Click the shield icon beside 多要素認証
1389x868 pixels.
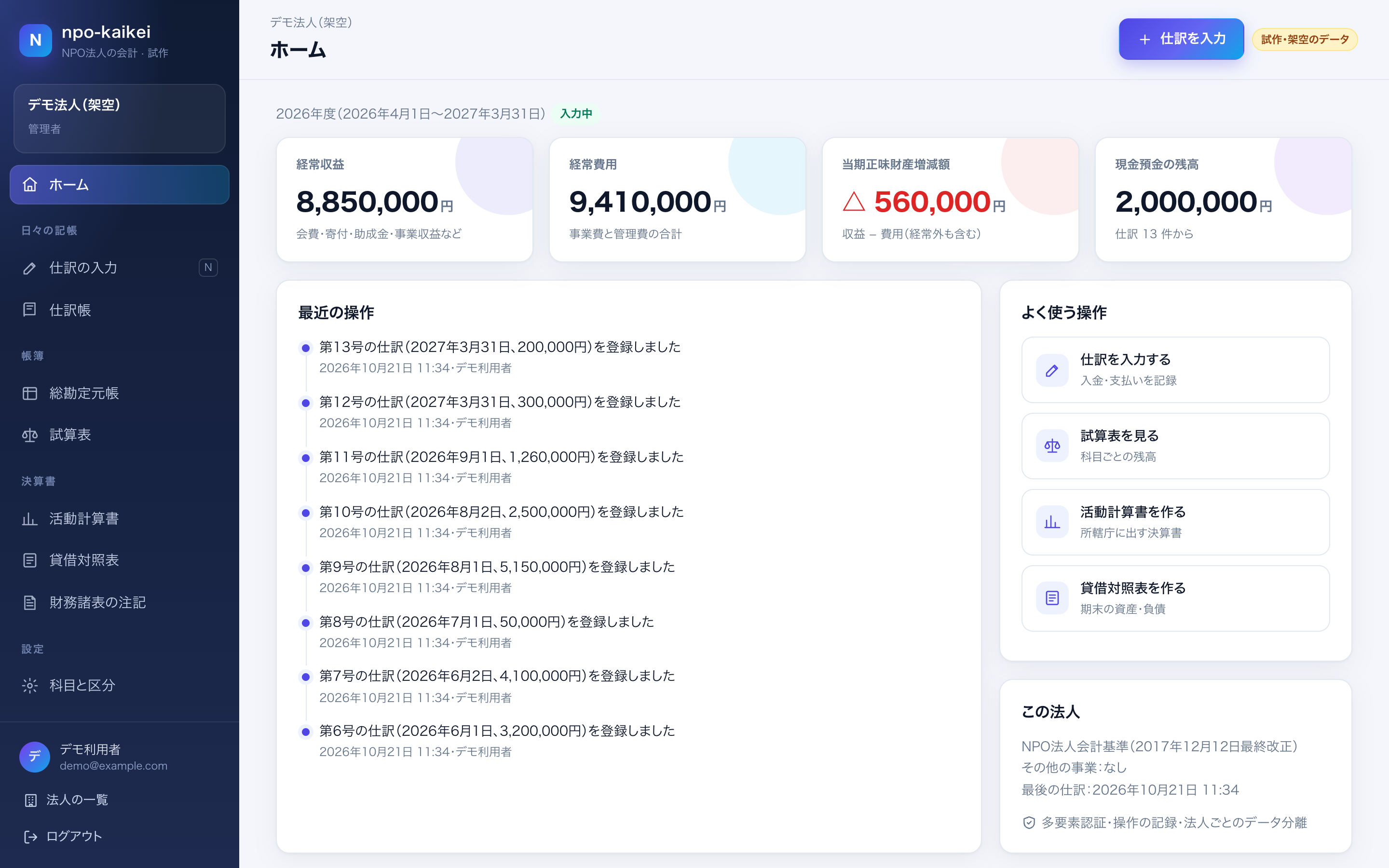coord(1029,823)
